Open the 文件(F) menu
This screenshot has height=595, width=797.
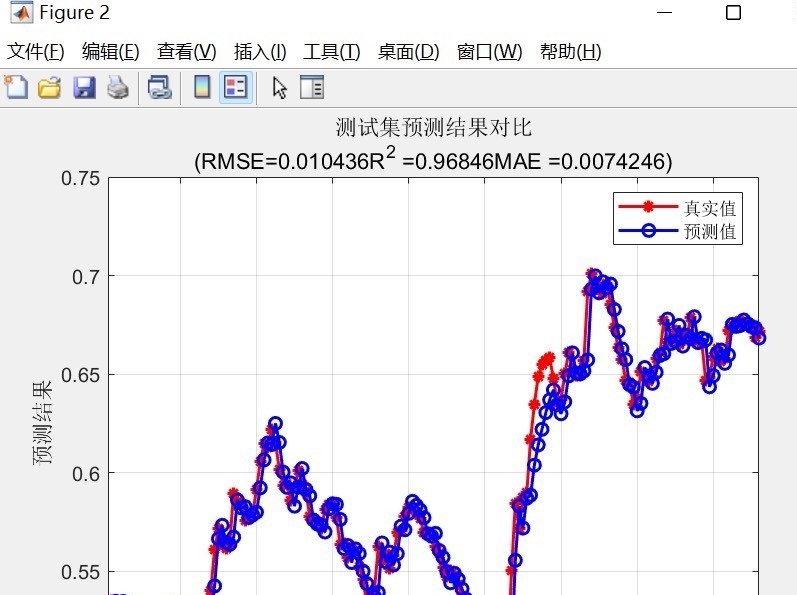click(36, 51)
